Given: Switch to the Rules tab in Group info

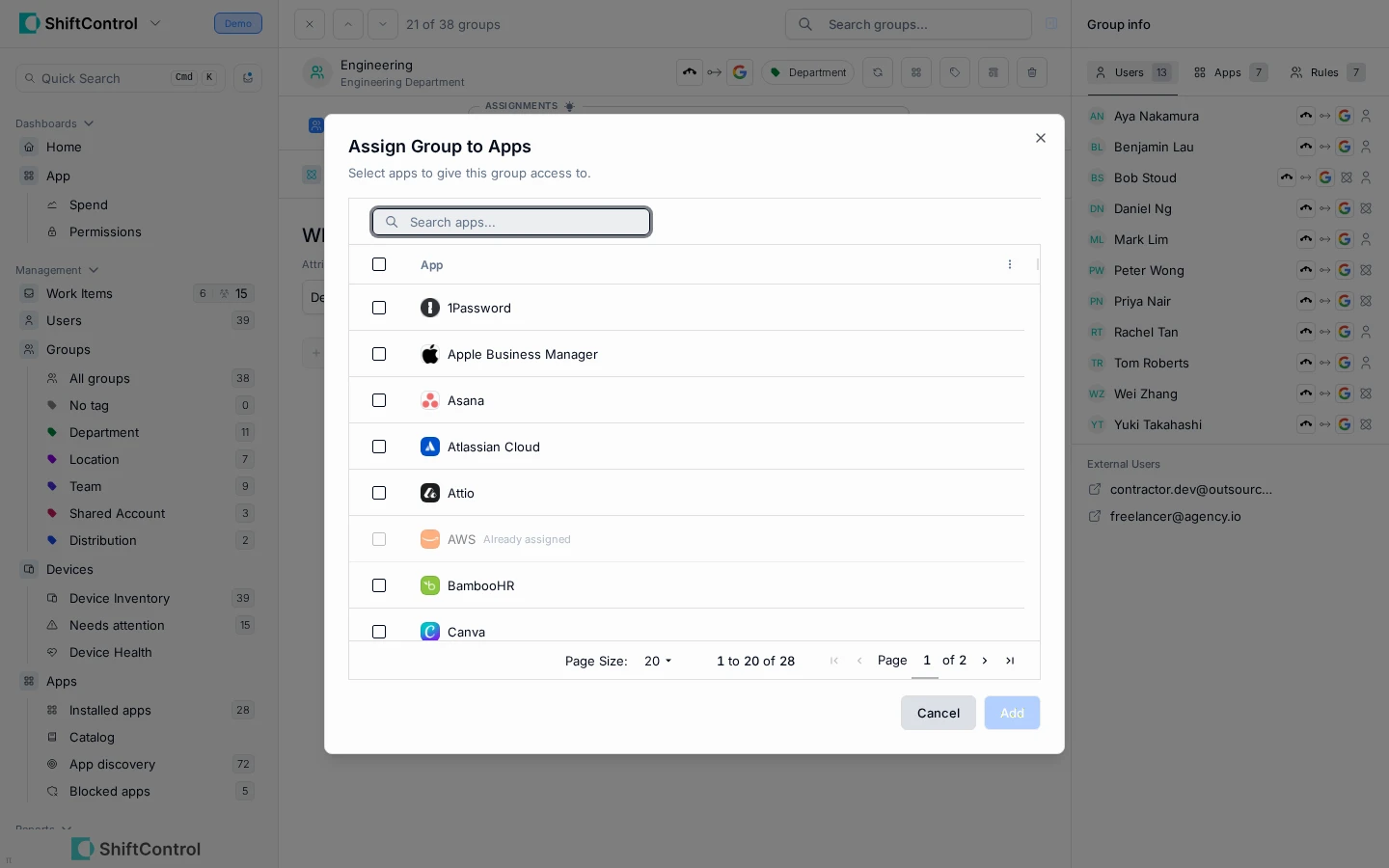Looking at the screenshot, I should pos(1326,72).
